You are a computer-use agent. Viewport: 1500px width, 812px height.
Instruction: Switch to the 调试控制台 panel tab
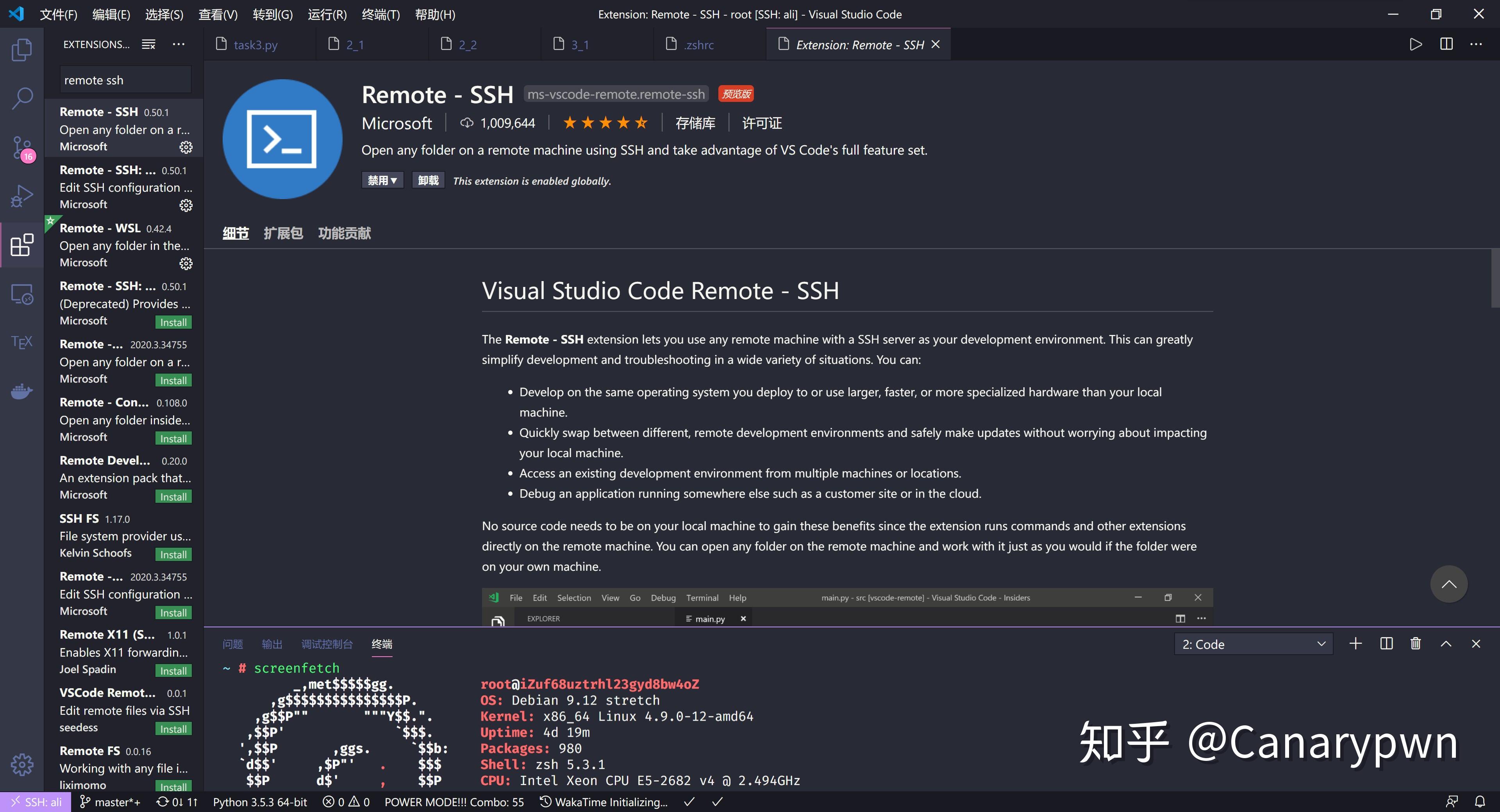coord(327,645)
